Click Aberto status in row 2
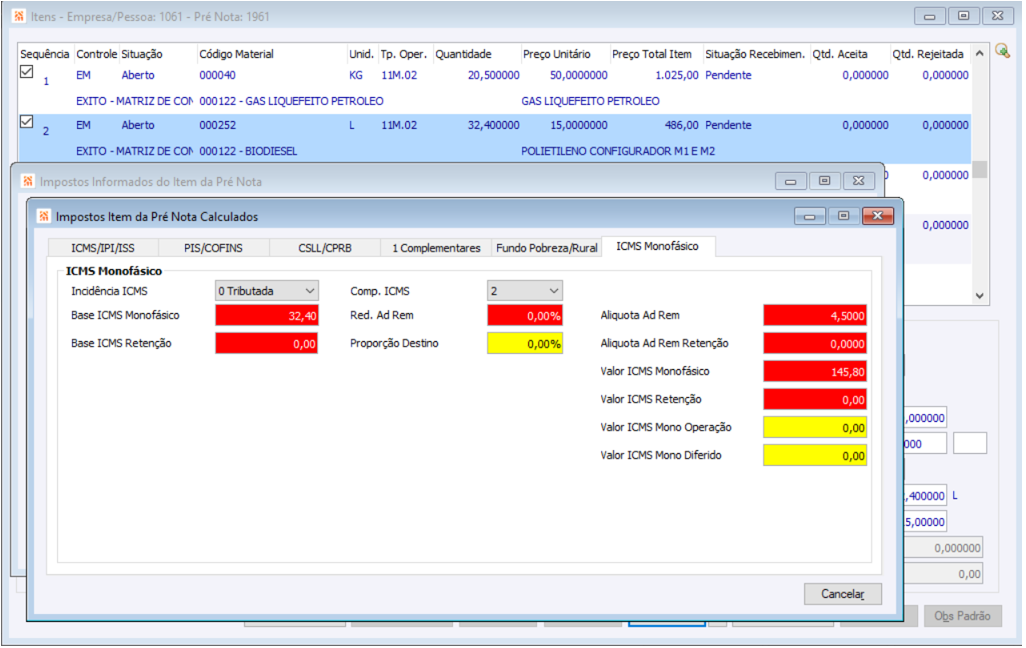Image resolution: width=1026 pixels, height=648 pixels. click(137, 125)
